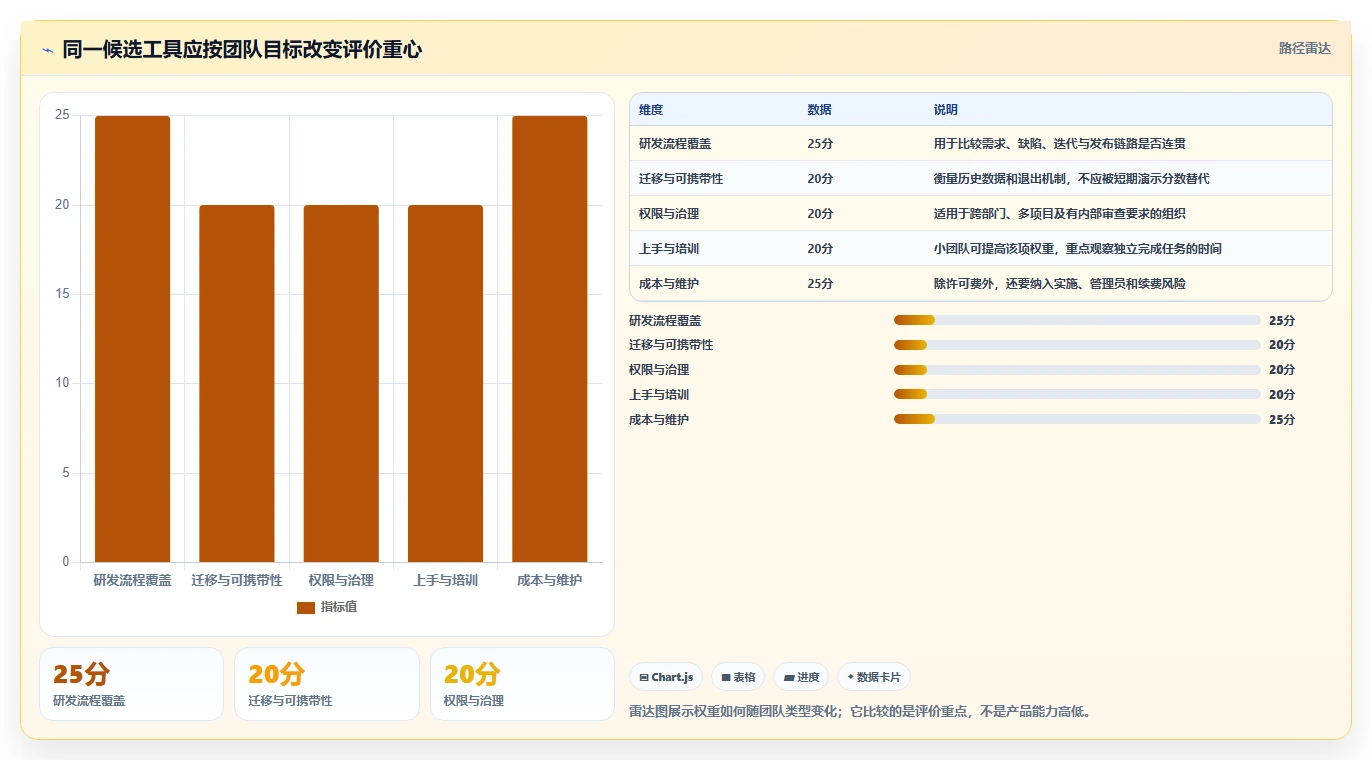This screenshot has height=760, width=1372.
Task: Select the 数据卡片 chip
Action: (874, 677)
